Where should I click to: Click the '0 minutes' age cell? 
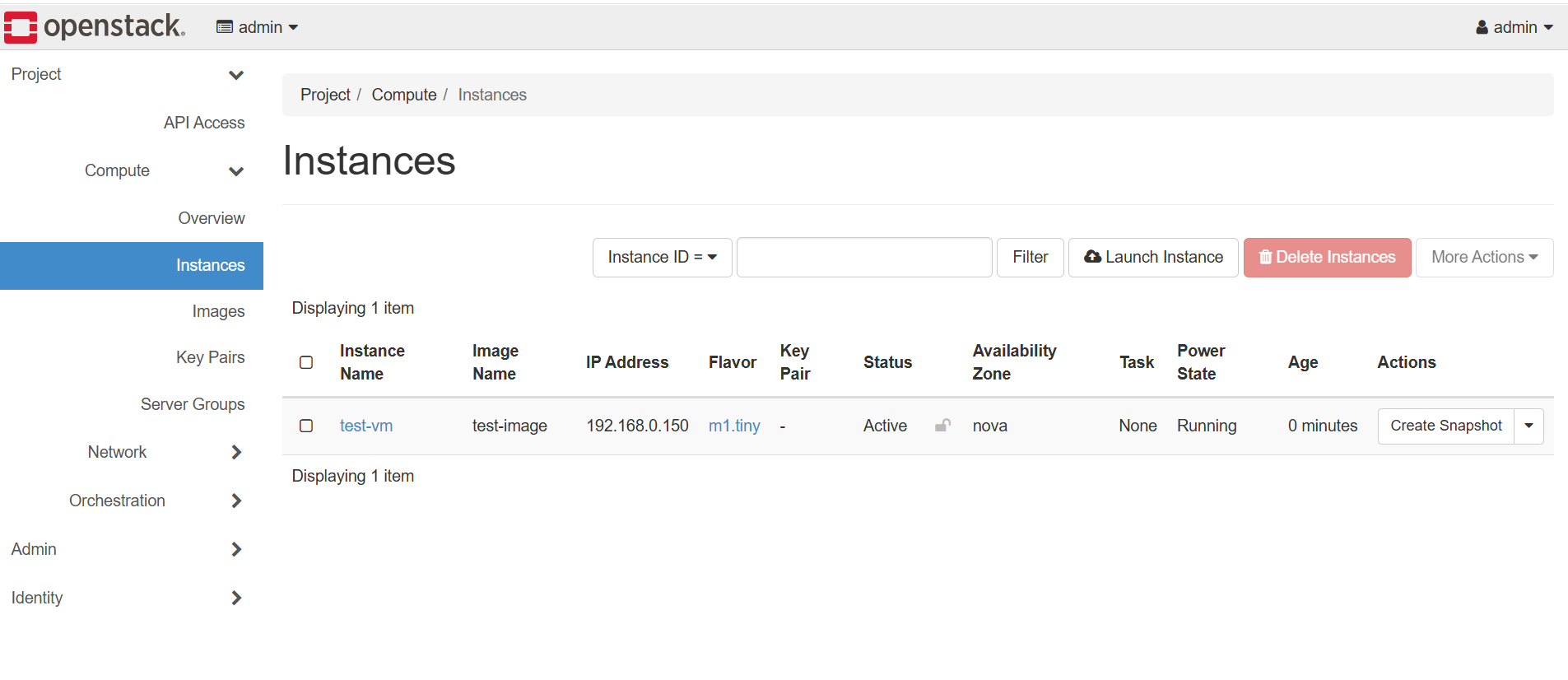pyautogui.click(x=1323, y=426)
